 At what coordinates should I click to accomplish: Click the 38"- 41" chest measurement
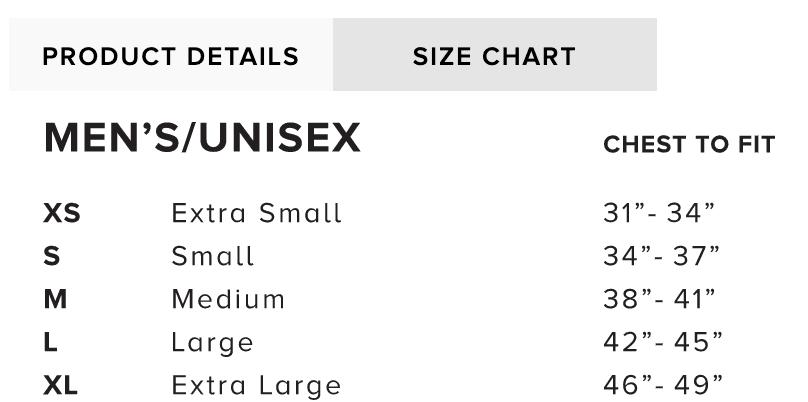[660, 299]
